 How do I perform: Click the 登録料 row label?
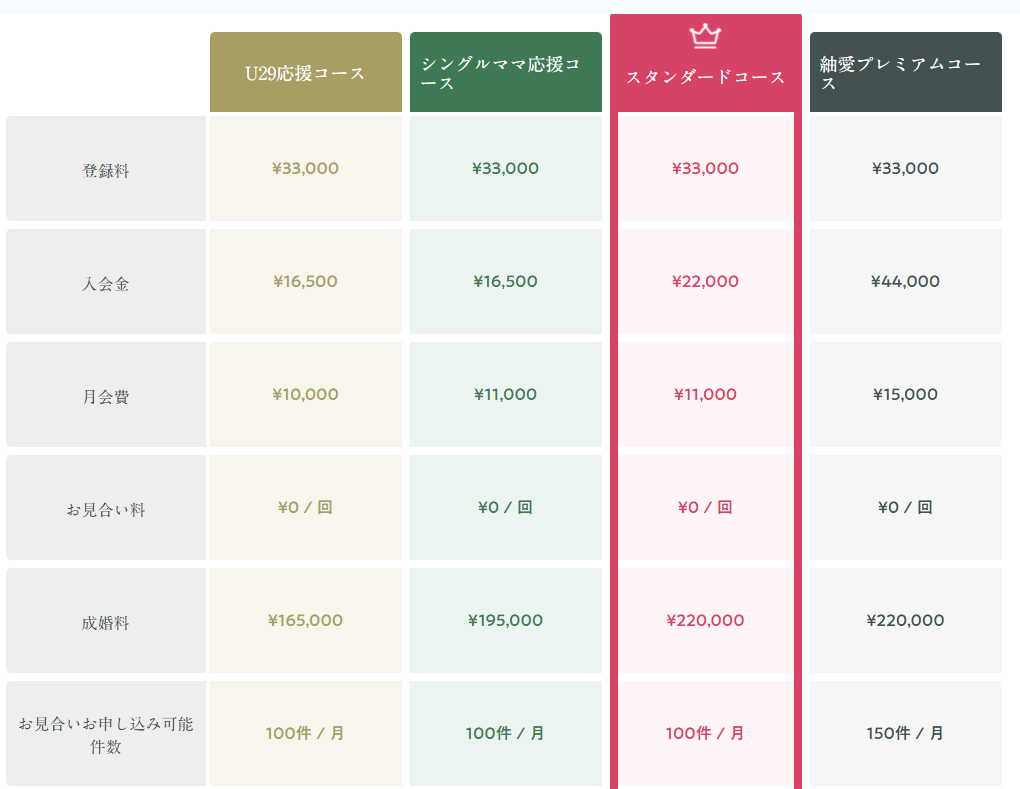coord(106,170)
